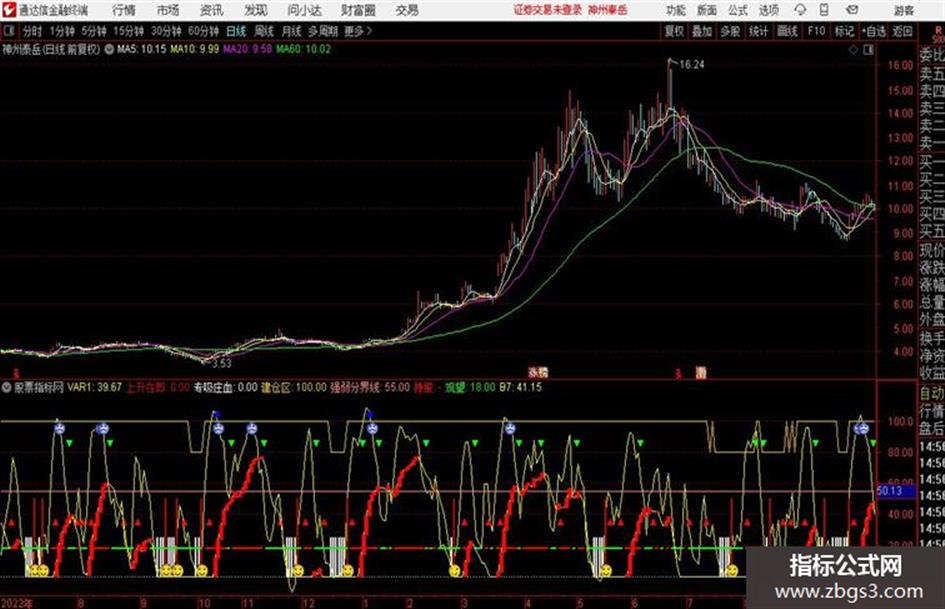The image size is (945, 609).
Task: Open the 问小达 menu
Action: pyautogui.click(x=304, y=10)
